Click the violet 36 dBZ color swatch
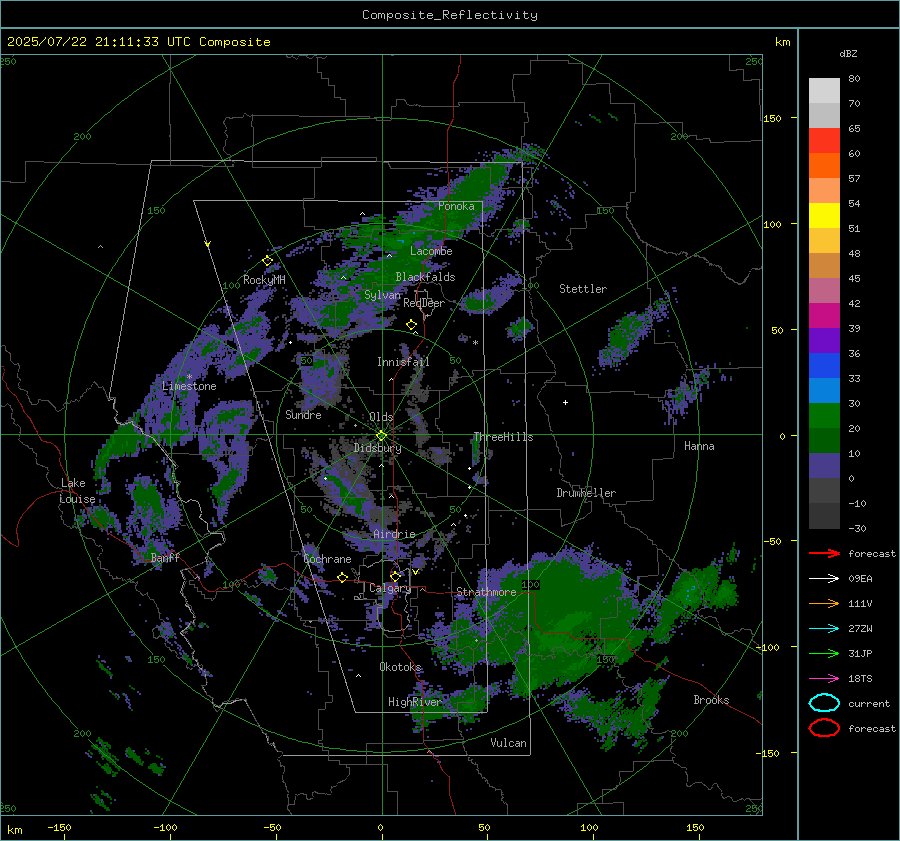 pyautogui.click(x=824, y=341)
